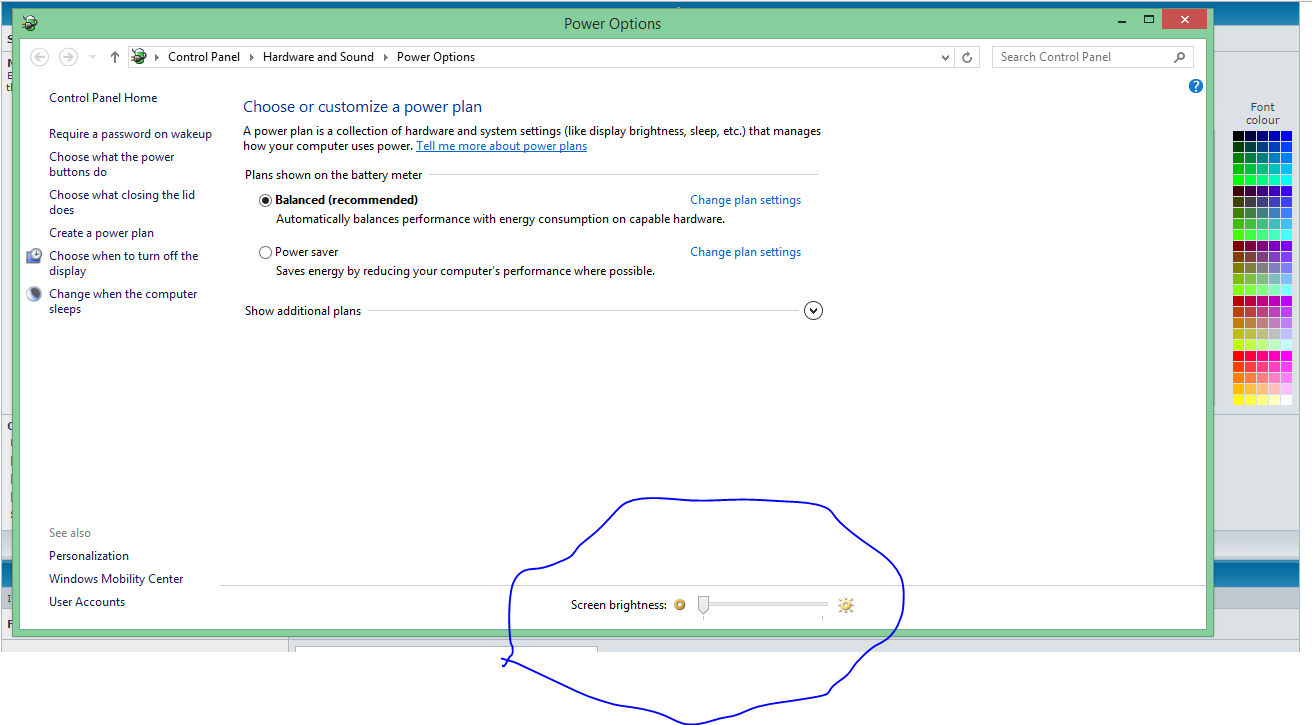Select the Balanced (recommended) power plan
This screenshot has width=1312, height=725.
click(265, 200)
